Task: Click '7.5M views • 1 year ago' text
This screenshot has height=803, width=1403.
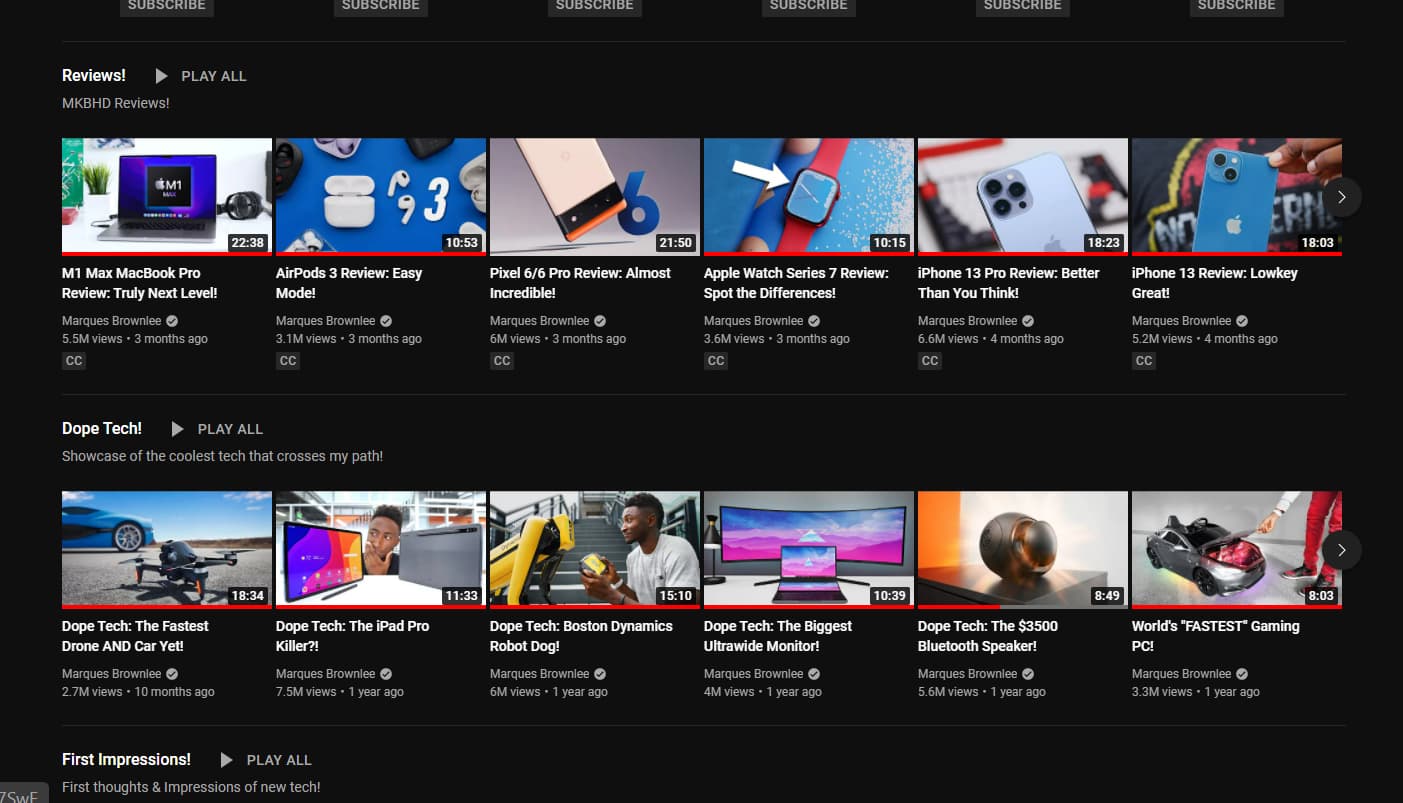Action: pyautogui.click(x=340, y=692)
